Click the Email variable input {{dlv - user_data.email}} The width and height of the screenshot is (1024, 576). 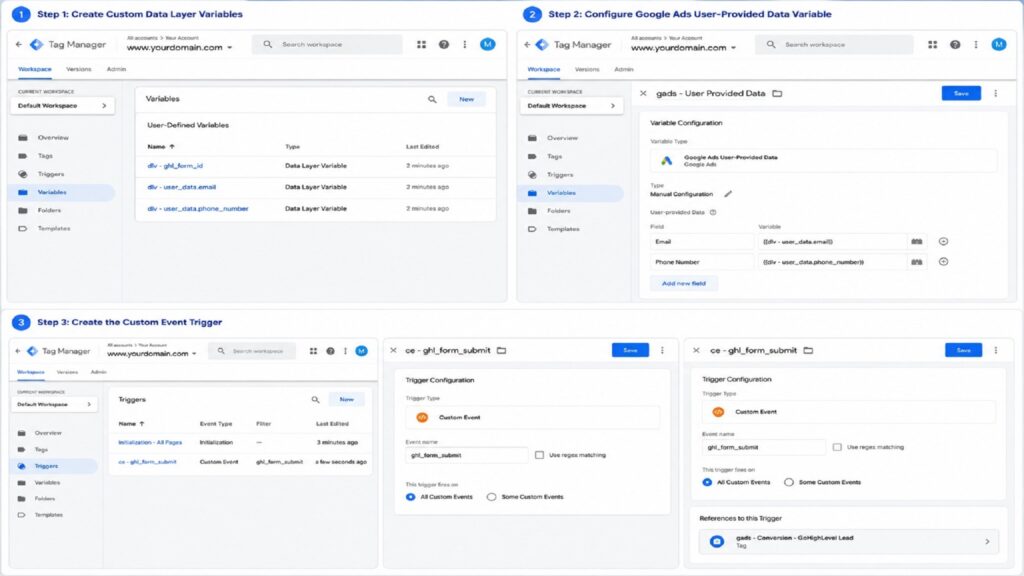click(x=833, y=242)
